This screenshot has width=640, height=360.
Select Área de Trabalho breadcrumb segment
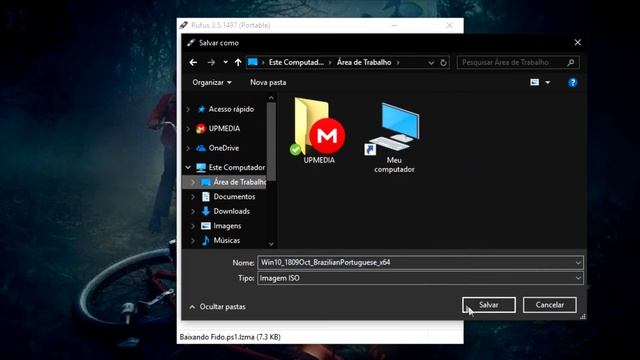click(364, 62)
